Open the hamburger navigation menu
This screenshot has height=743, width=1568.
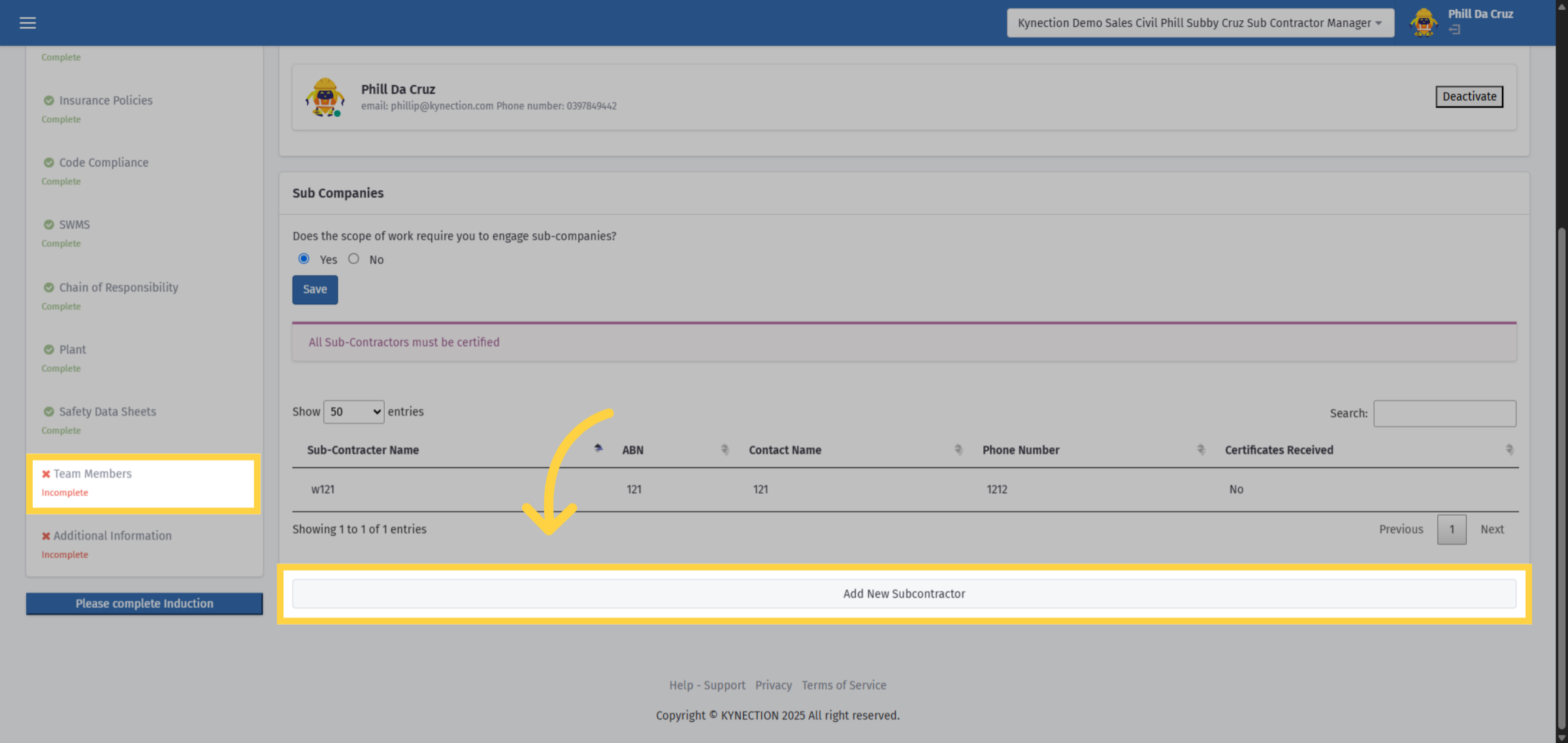pyautogui.click(x=27, y=23)
